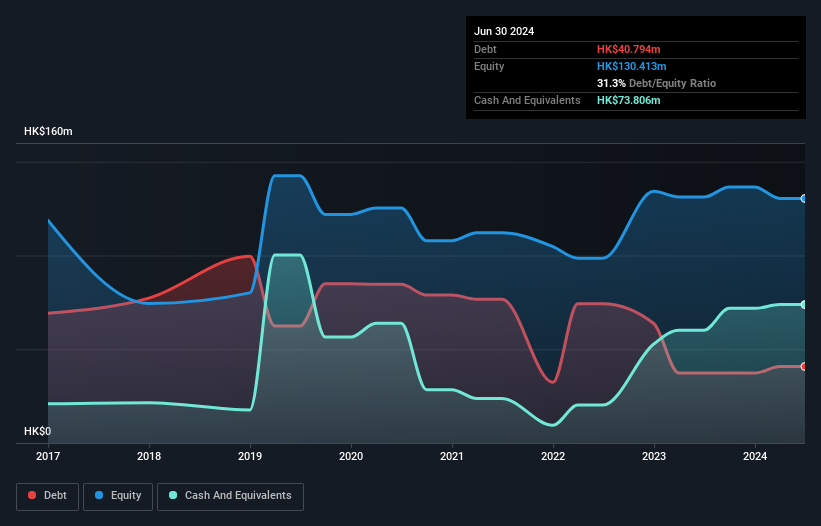The width and height of the screenshot is (821, 526).
Task: Click the teal Cash endpoint marker
Action: 804,305
